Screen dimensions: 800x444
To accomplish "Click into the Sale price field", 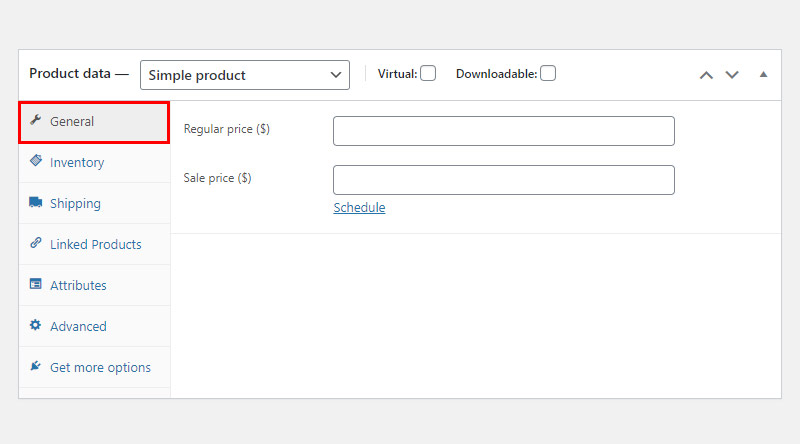I will pyautogui.click(x=504, y=180).
